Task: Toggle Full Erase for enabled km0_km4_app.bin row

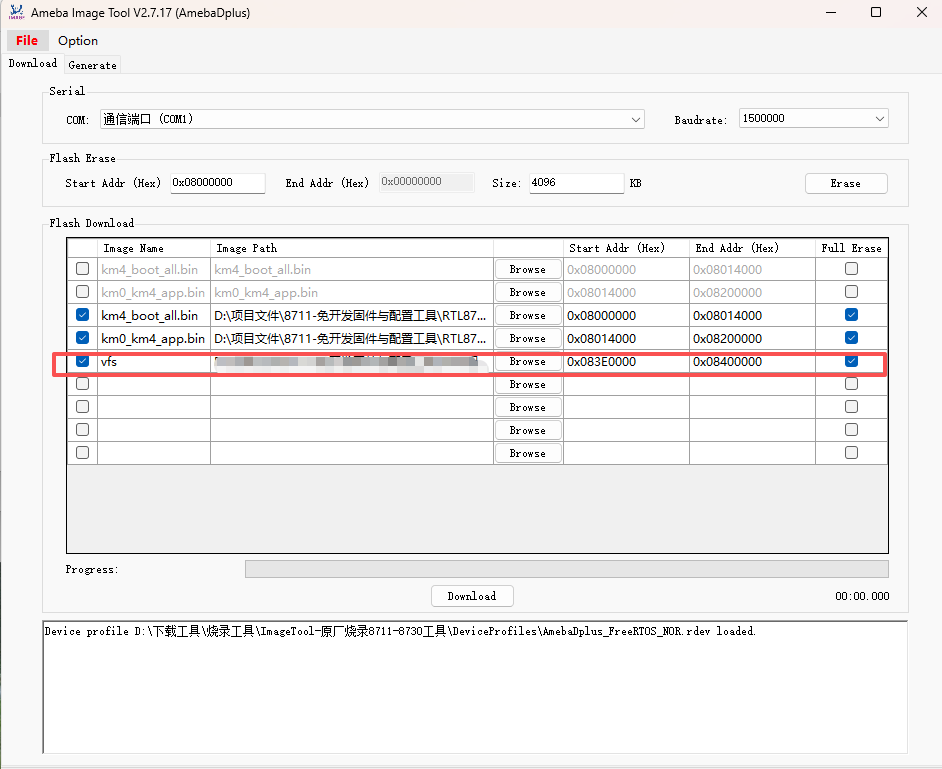Action: (x=851, y=338)
